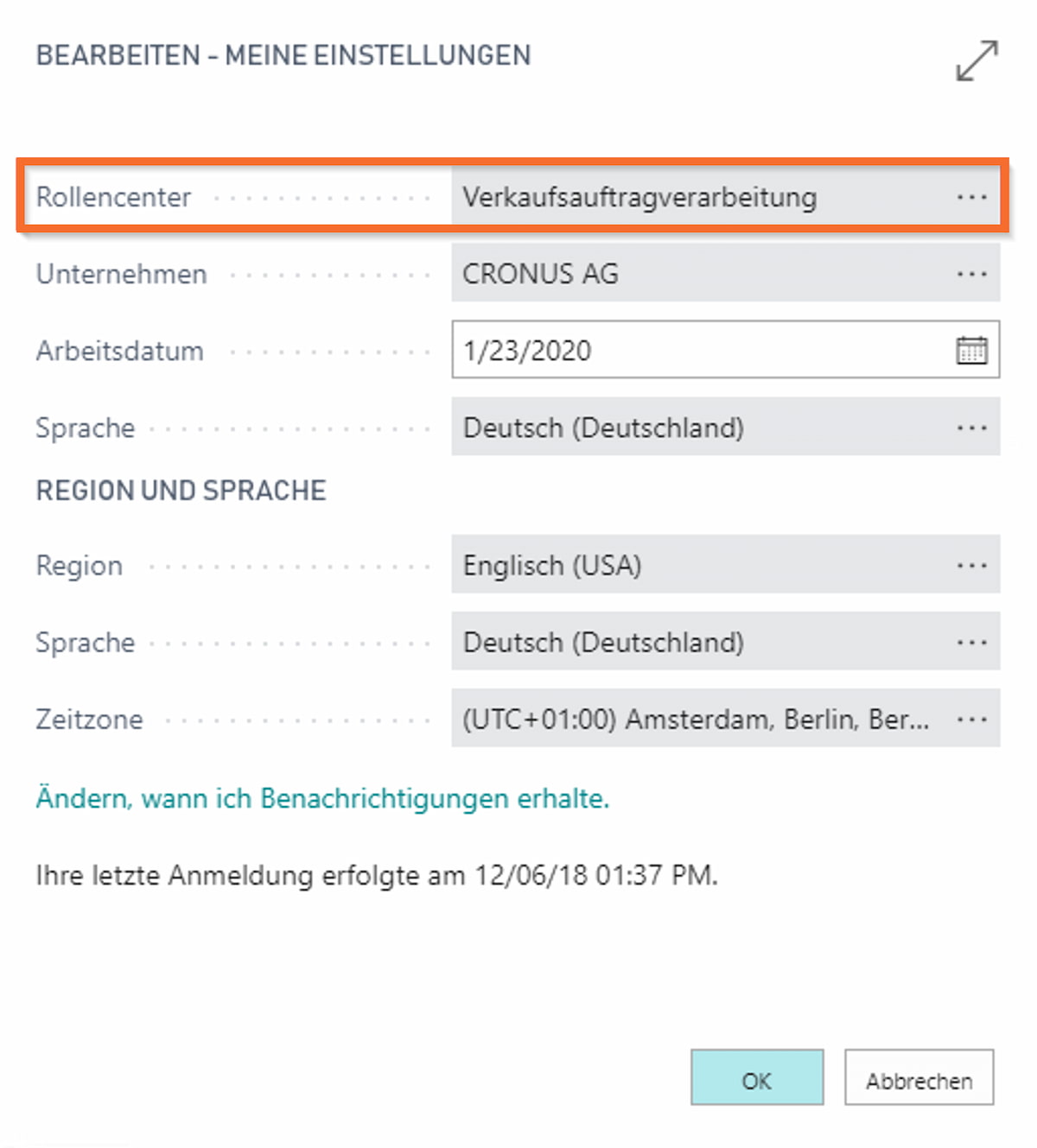Click the Rollencenter field label
Image resolution: width=1037 pixels, height=1148 pixels.
click(113, 197)
